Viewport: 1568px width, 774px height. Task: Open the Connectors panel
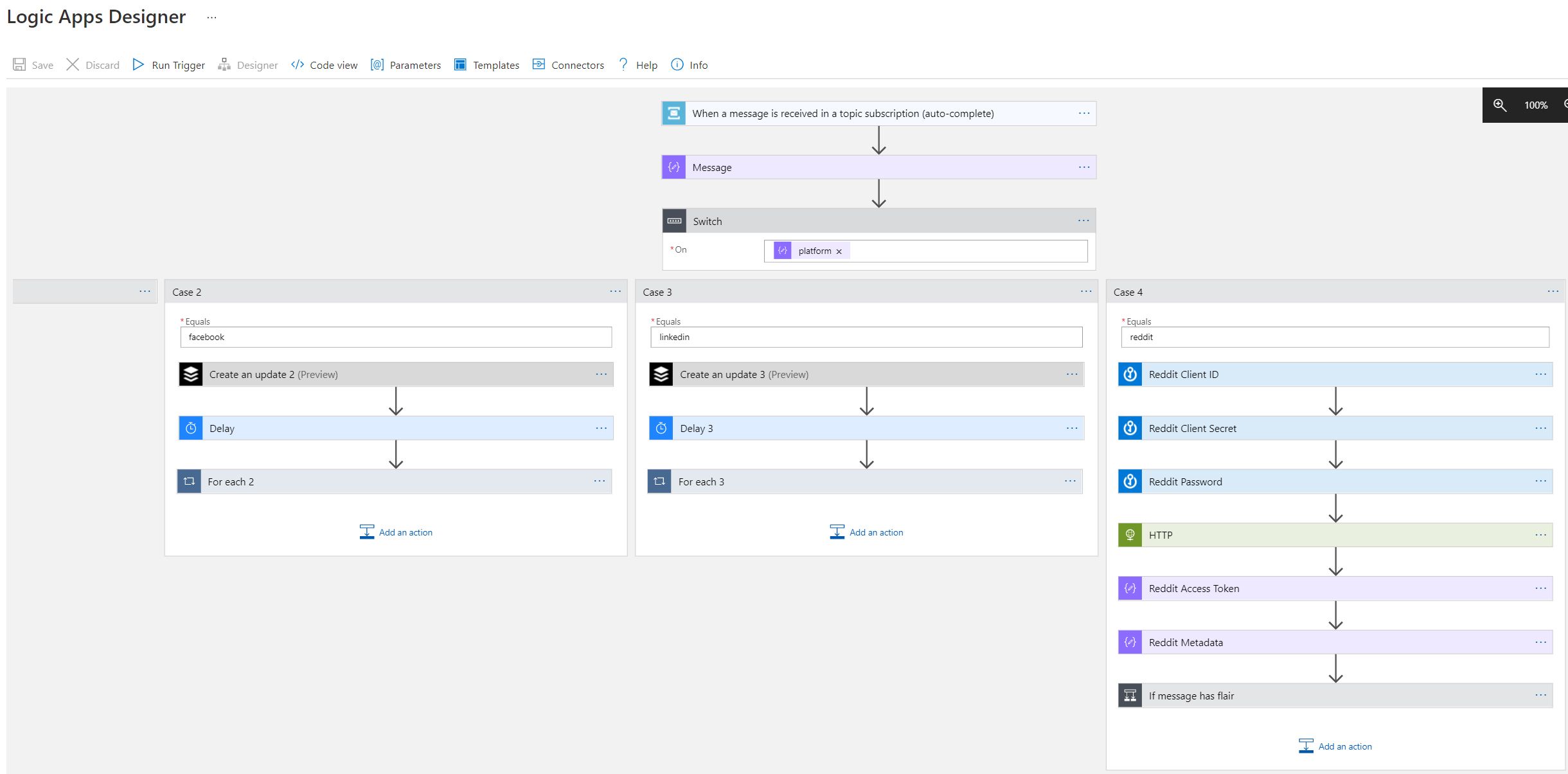(x=568, y=64)
